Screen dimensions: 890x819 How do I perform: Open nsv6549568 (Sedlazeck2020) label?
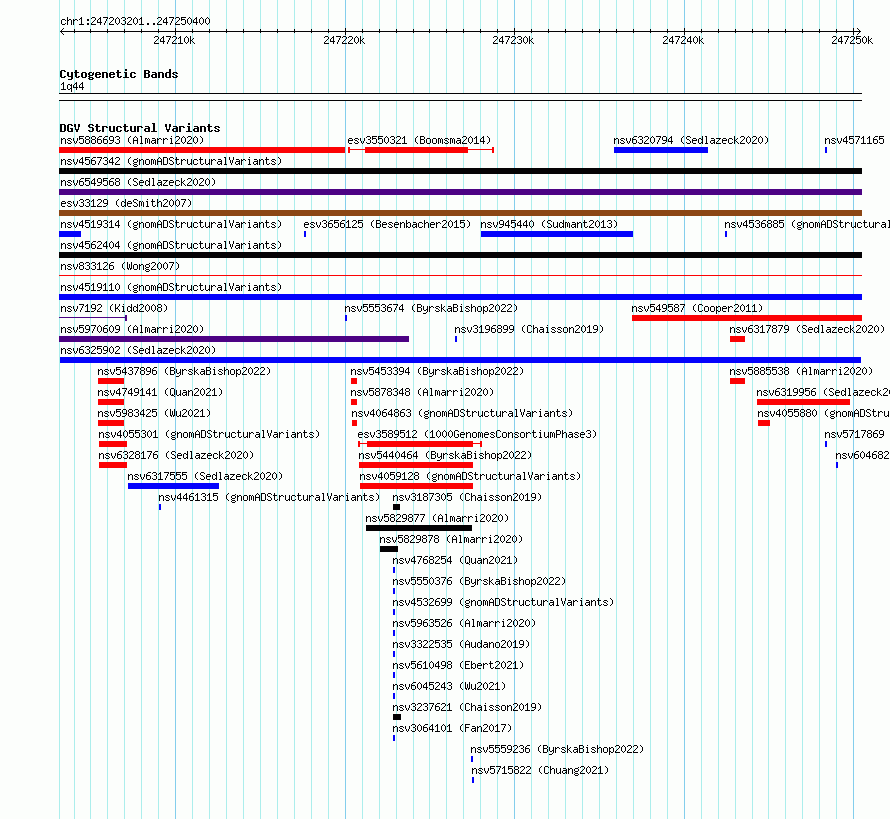tap(138, 182)
